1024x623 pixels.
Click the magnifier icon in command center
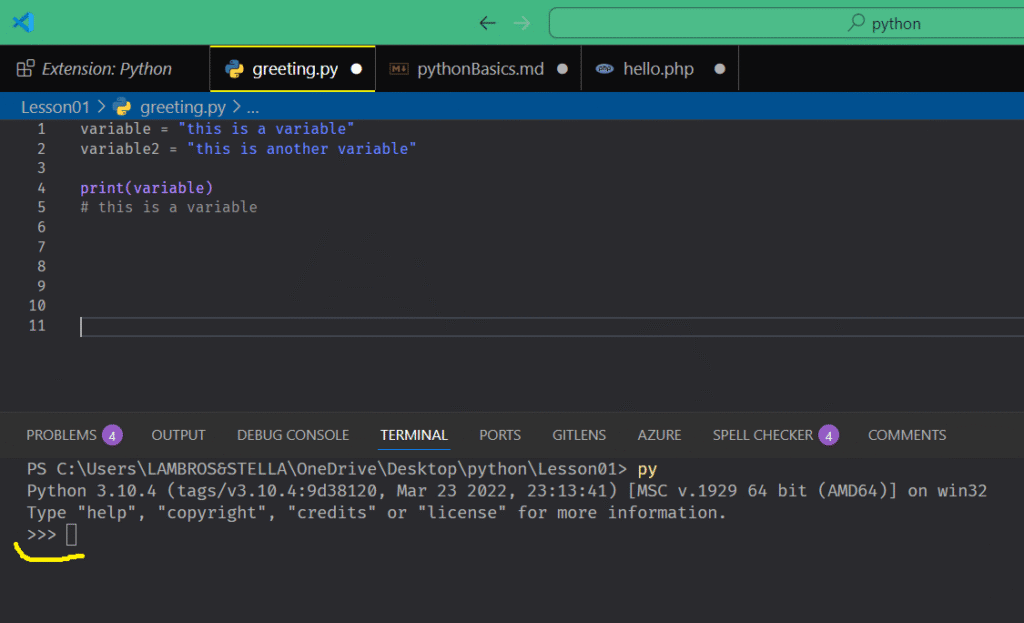[856, 23]
